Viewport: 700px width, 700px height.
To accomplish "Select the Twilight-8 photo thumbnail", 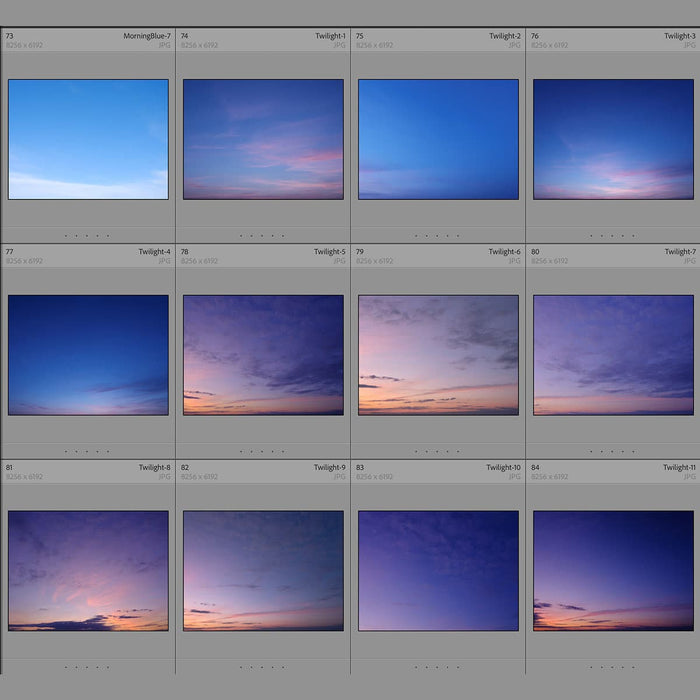I will [x=88, y=570].
